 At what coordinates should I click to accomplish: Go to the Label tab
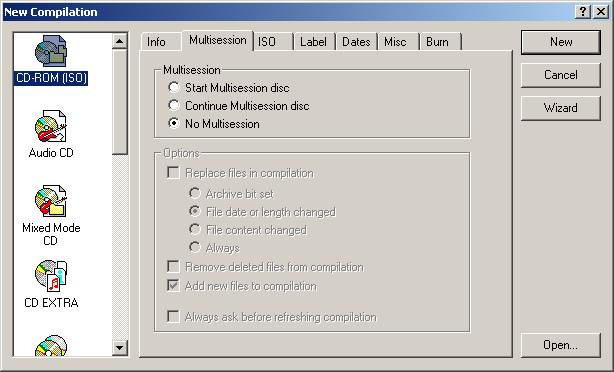[x=314, y=42]
